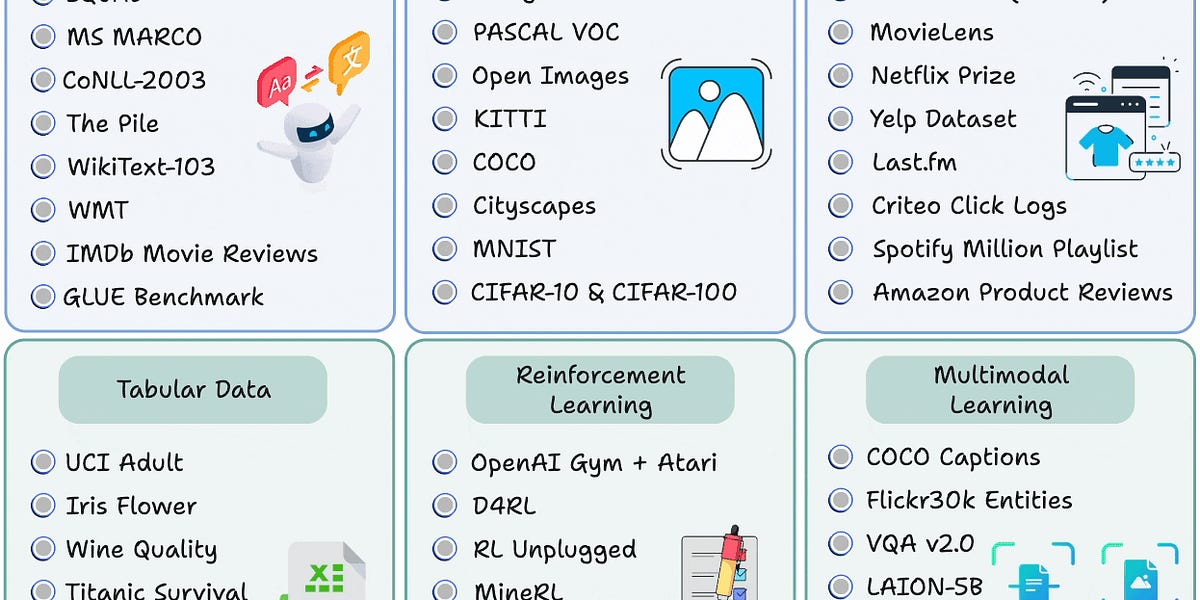Click the Spotify Million Playlist entry

click(1005, 249)
